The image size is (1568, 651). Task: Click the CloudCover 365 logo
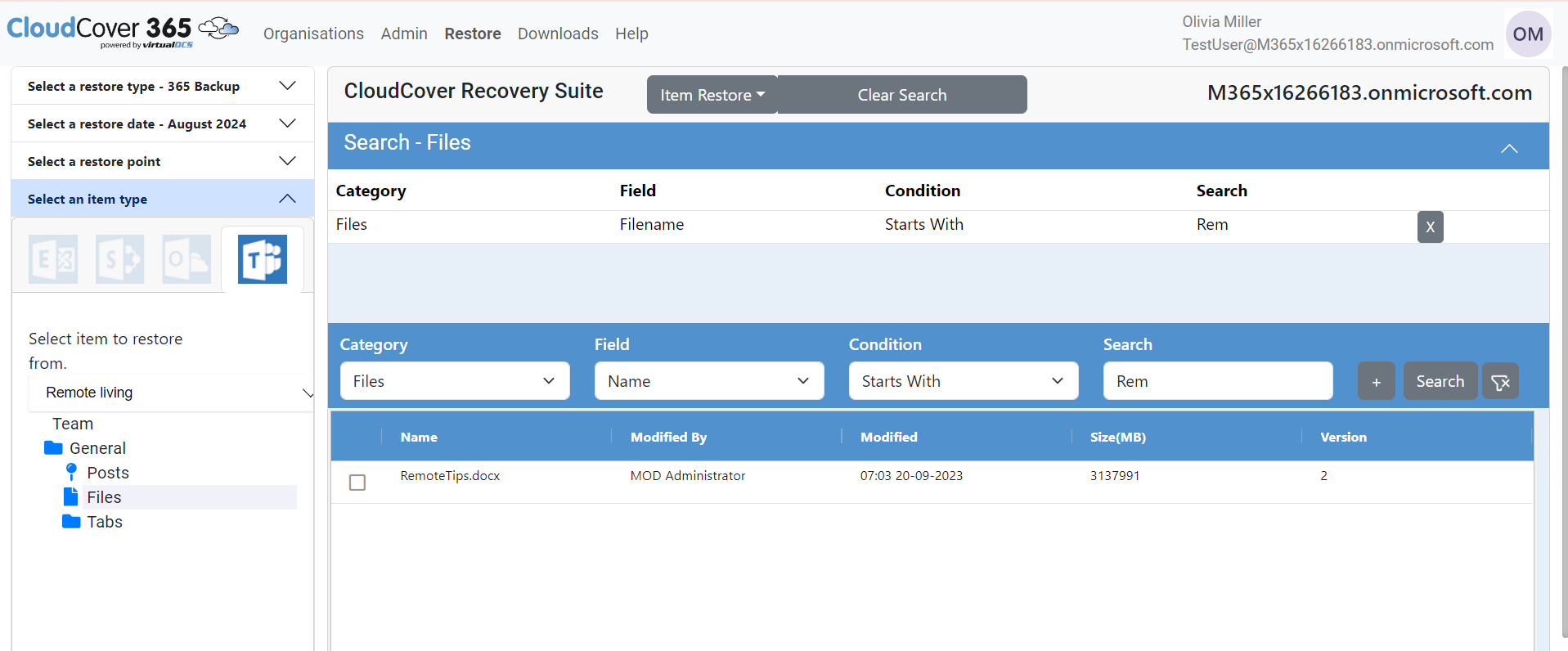[x=123, y=32]
